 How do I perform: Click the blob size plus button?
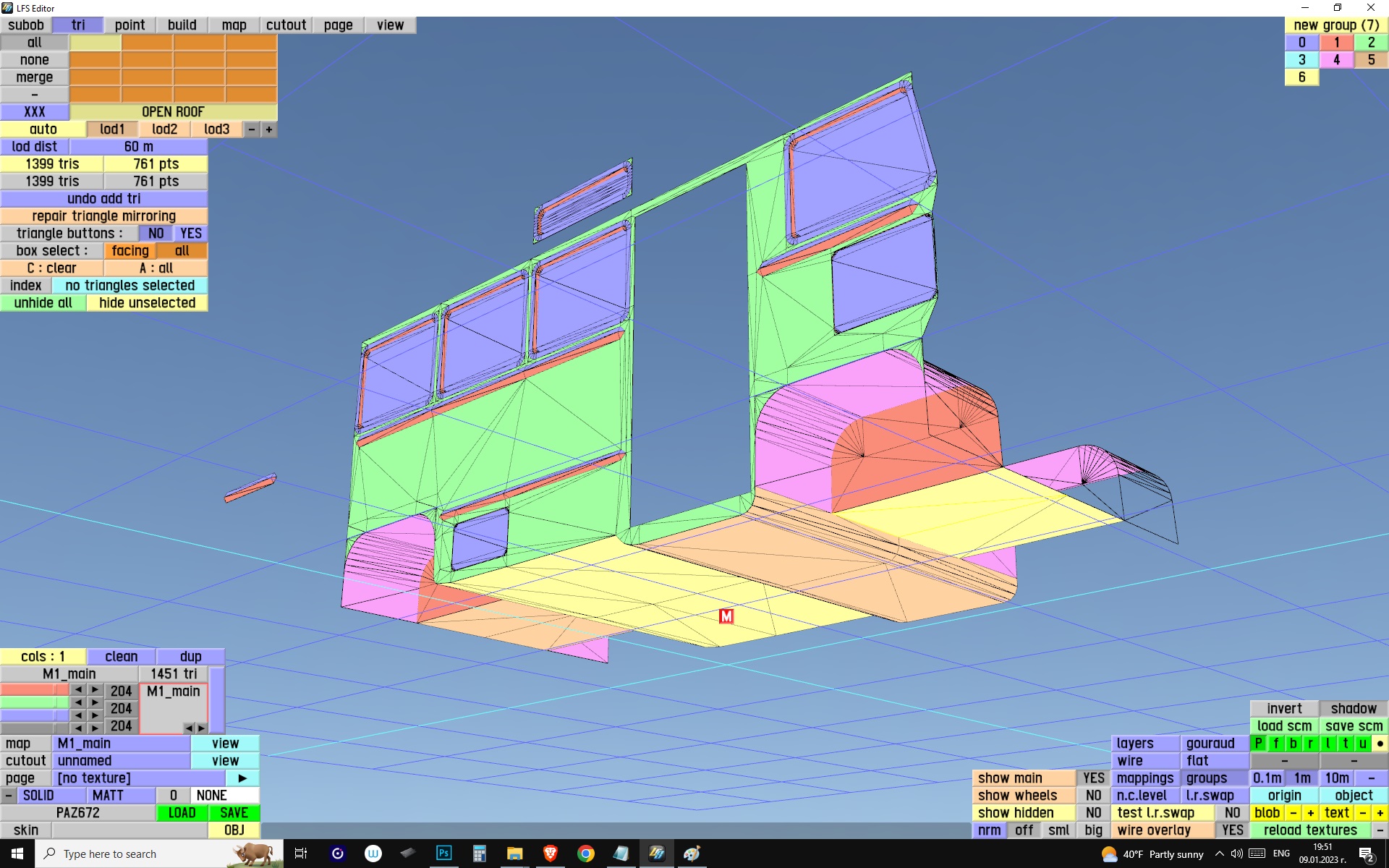point(1310,813)
